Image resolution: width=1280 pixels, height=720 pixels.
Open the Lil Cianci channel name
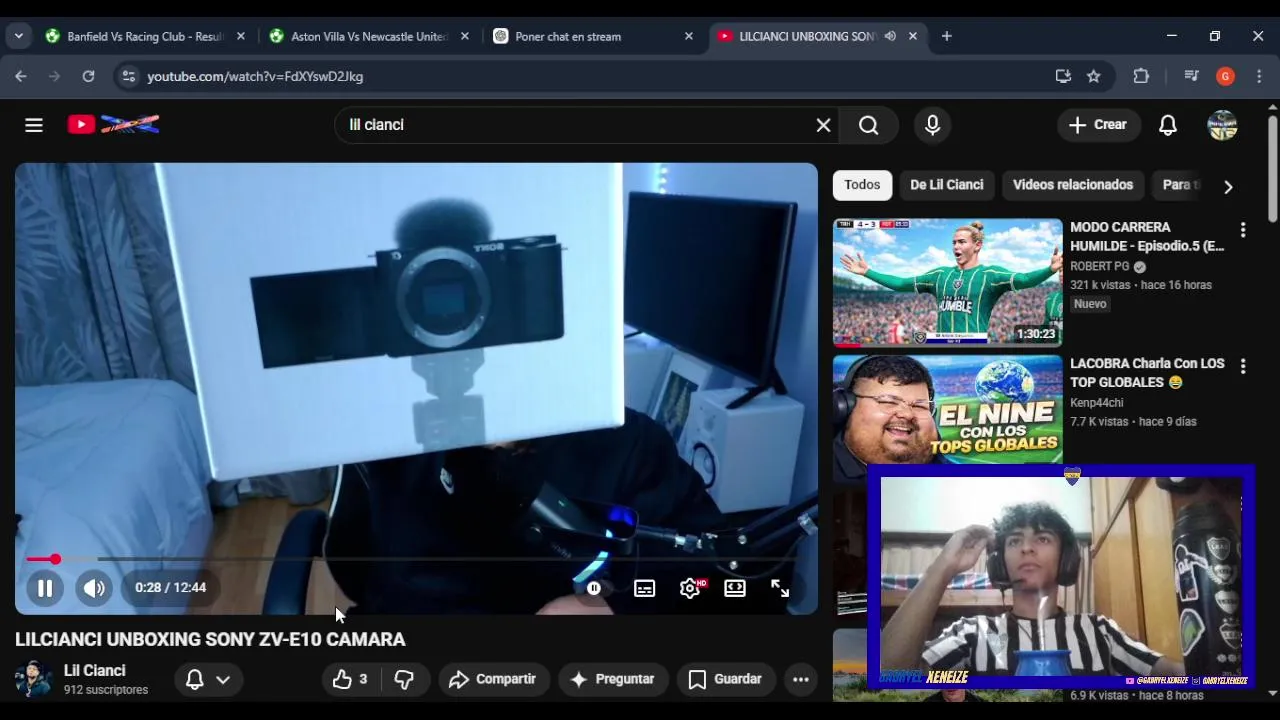[x=95, y=671]
